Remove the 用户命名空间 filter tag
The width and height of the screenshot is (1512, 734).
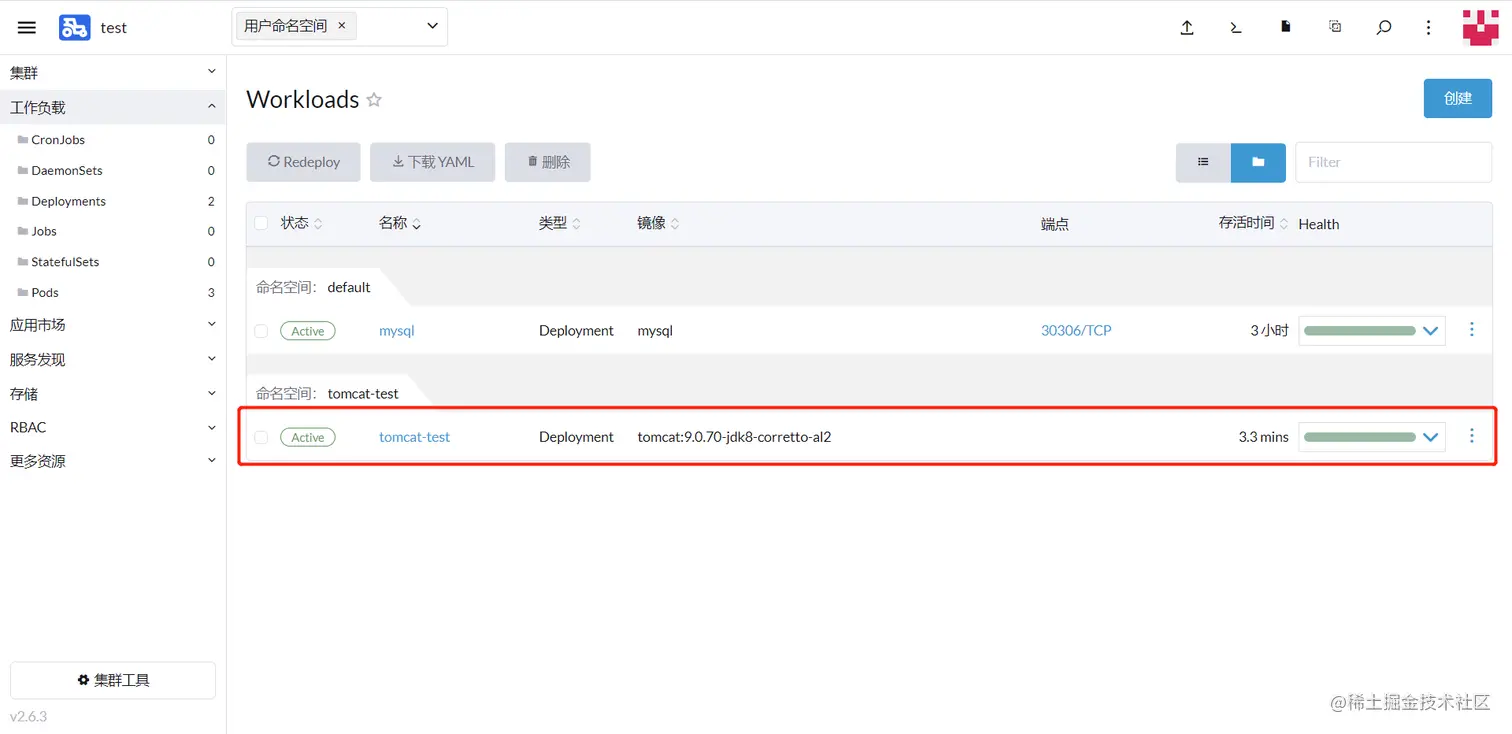tap(341, 26)
